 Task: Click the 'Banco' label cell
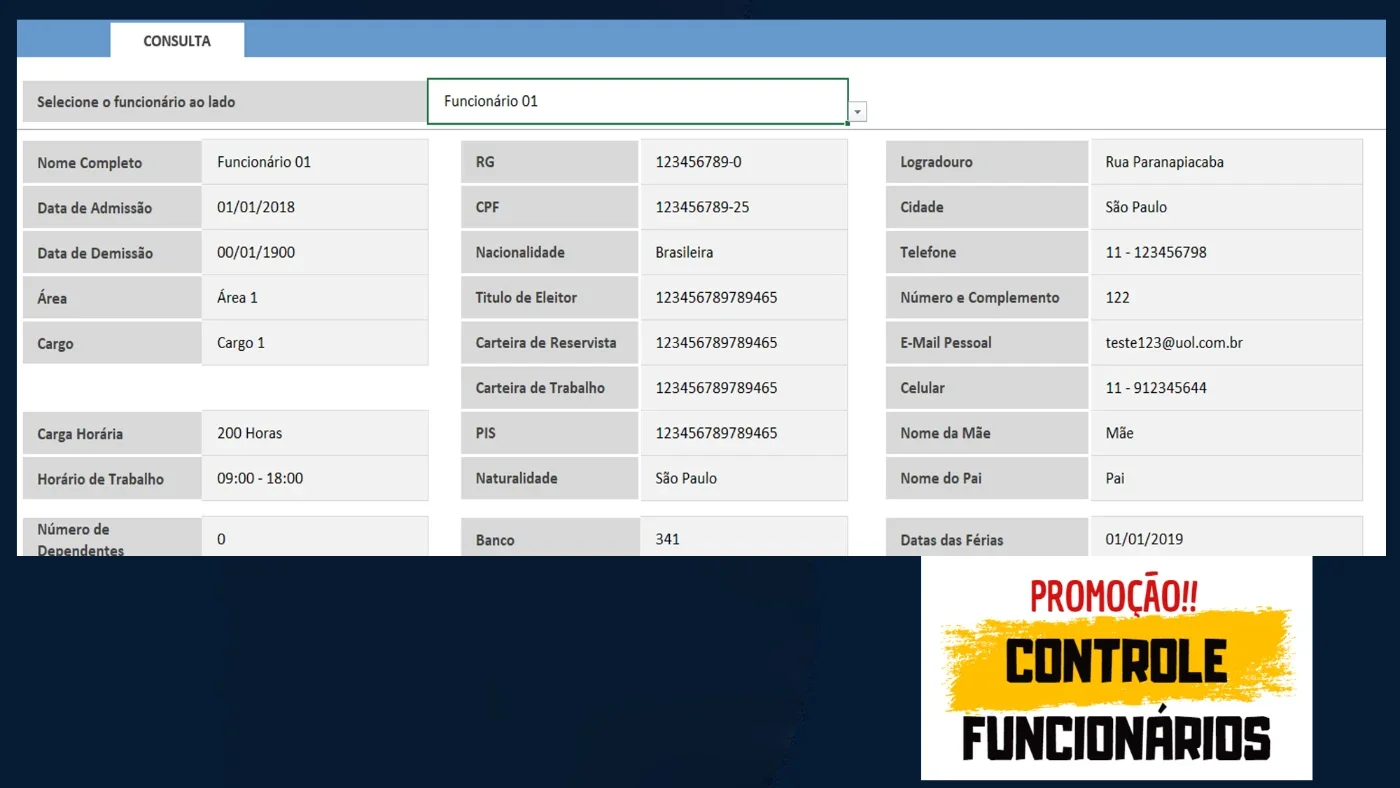549,538
